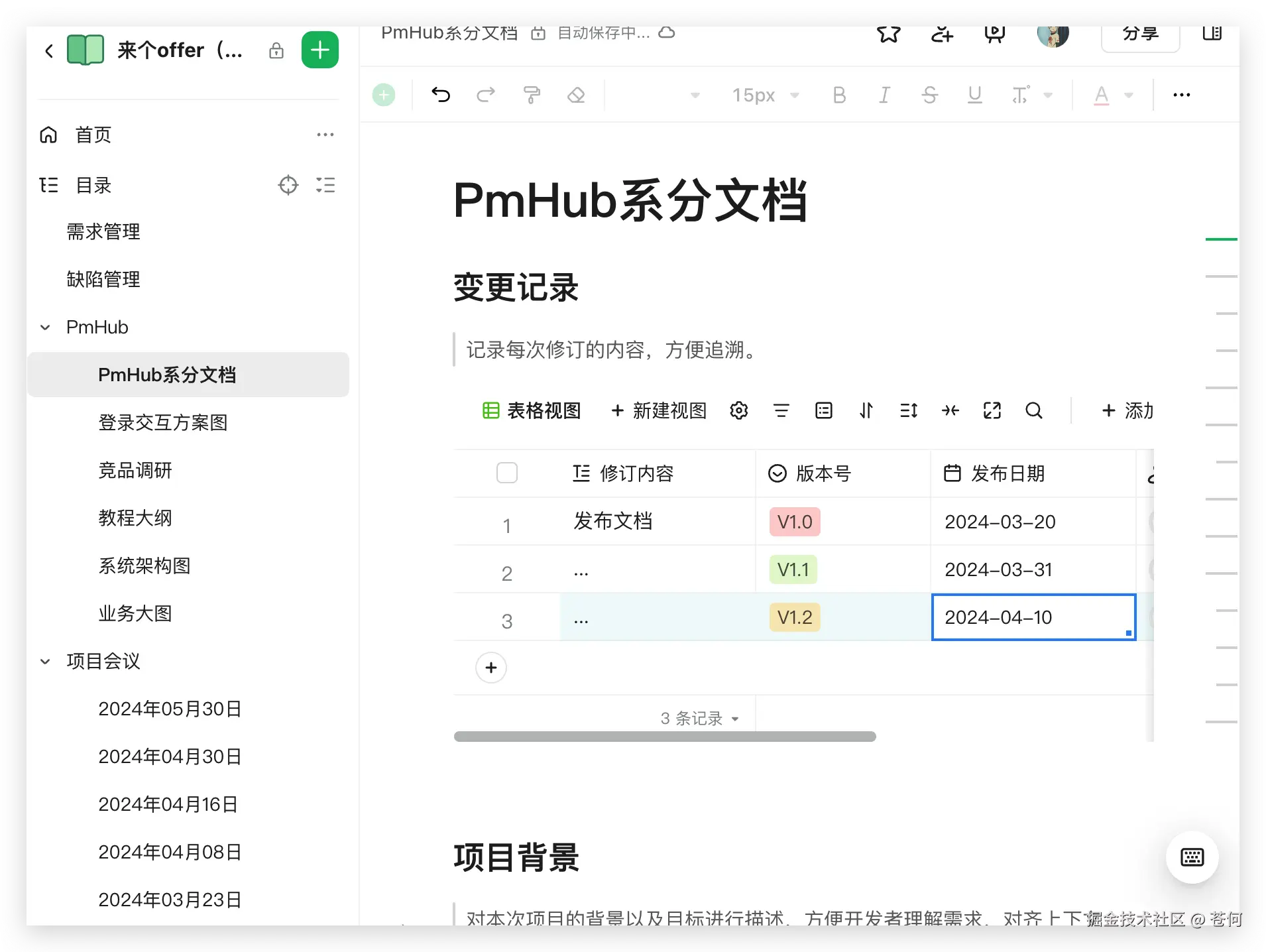Start presentation mode
The image size is (1266, 952).
coord(995,33)
